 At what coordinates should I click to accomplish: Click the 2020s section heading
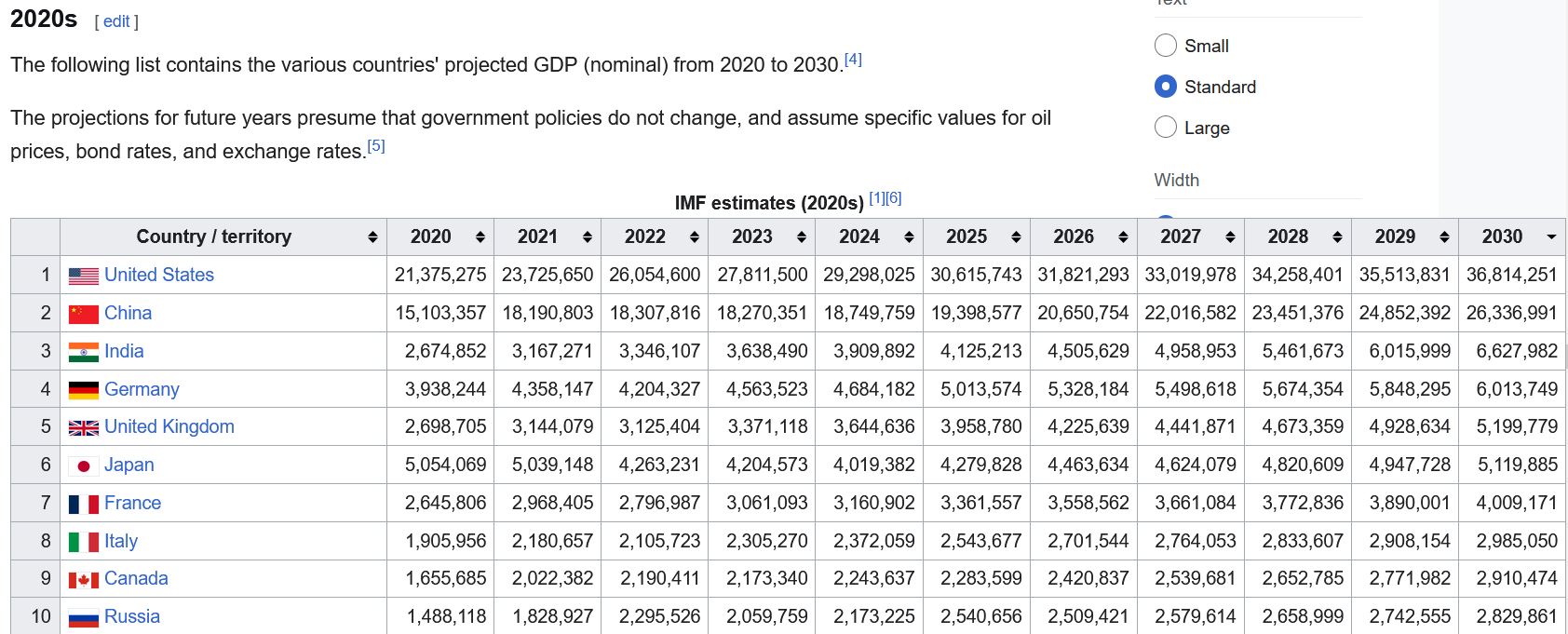(44, 19)
